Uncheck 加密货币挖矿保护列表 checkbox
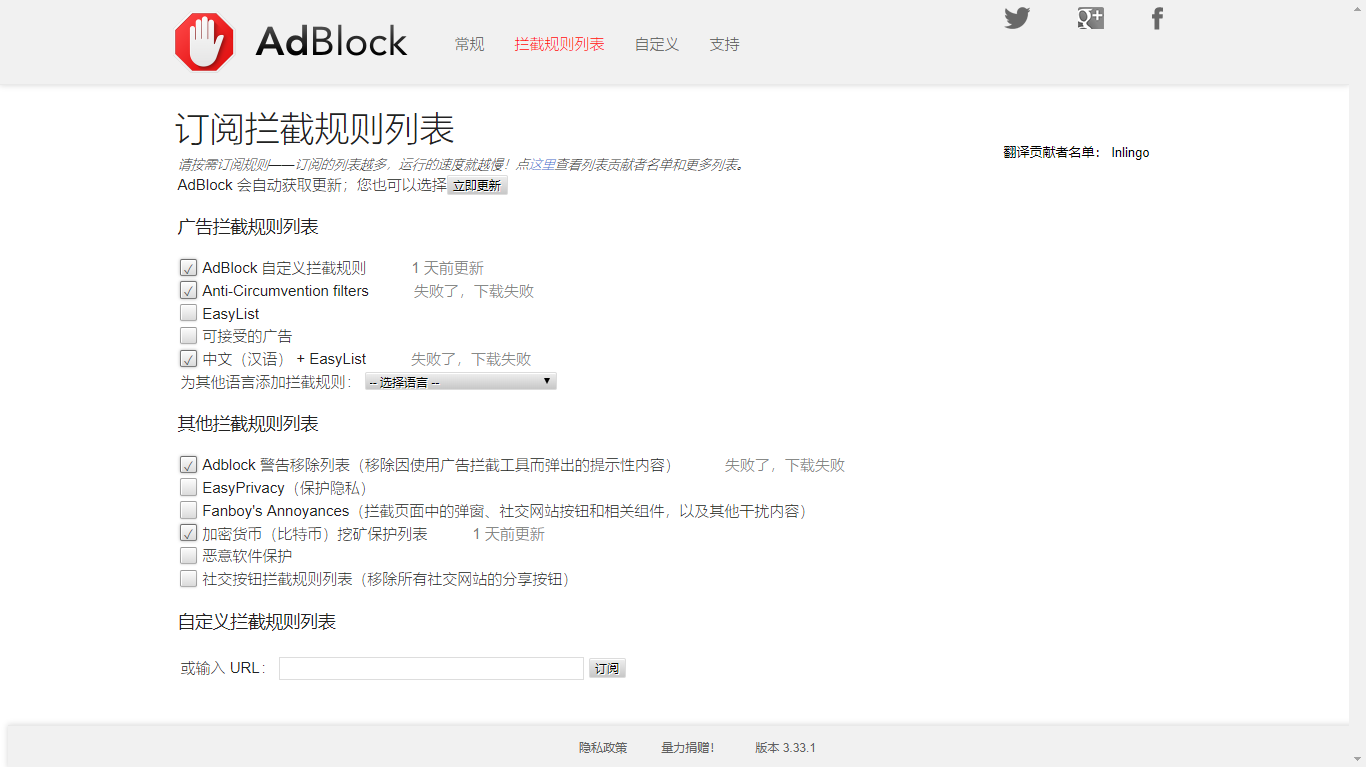1366x767 pixels. click(x=188, y=534)
